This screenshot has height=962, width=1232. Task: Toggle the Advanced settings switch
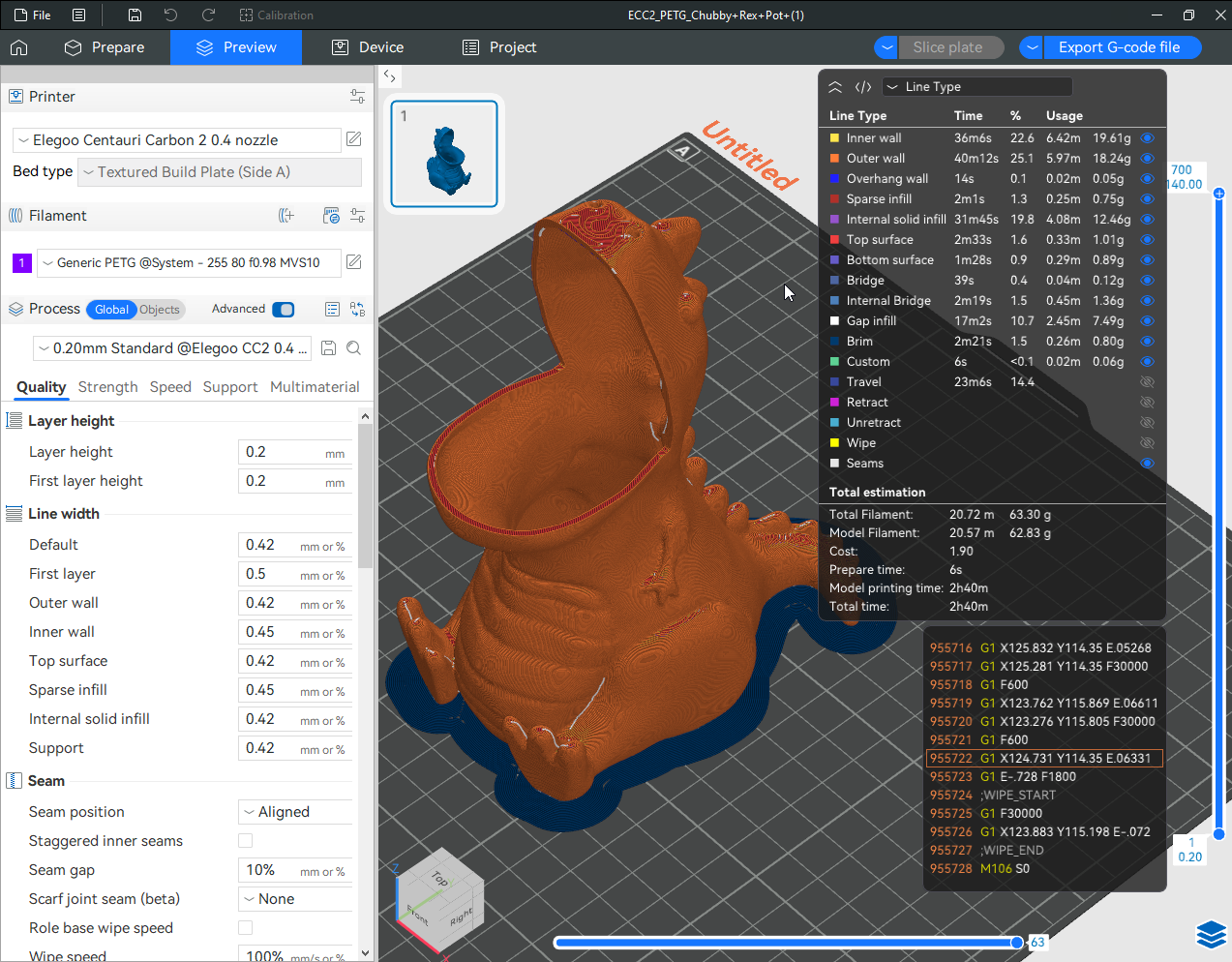coord(284,310)
